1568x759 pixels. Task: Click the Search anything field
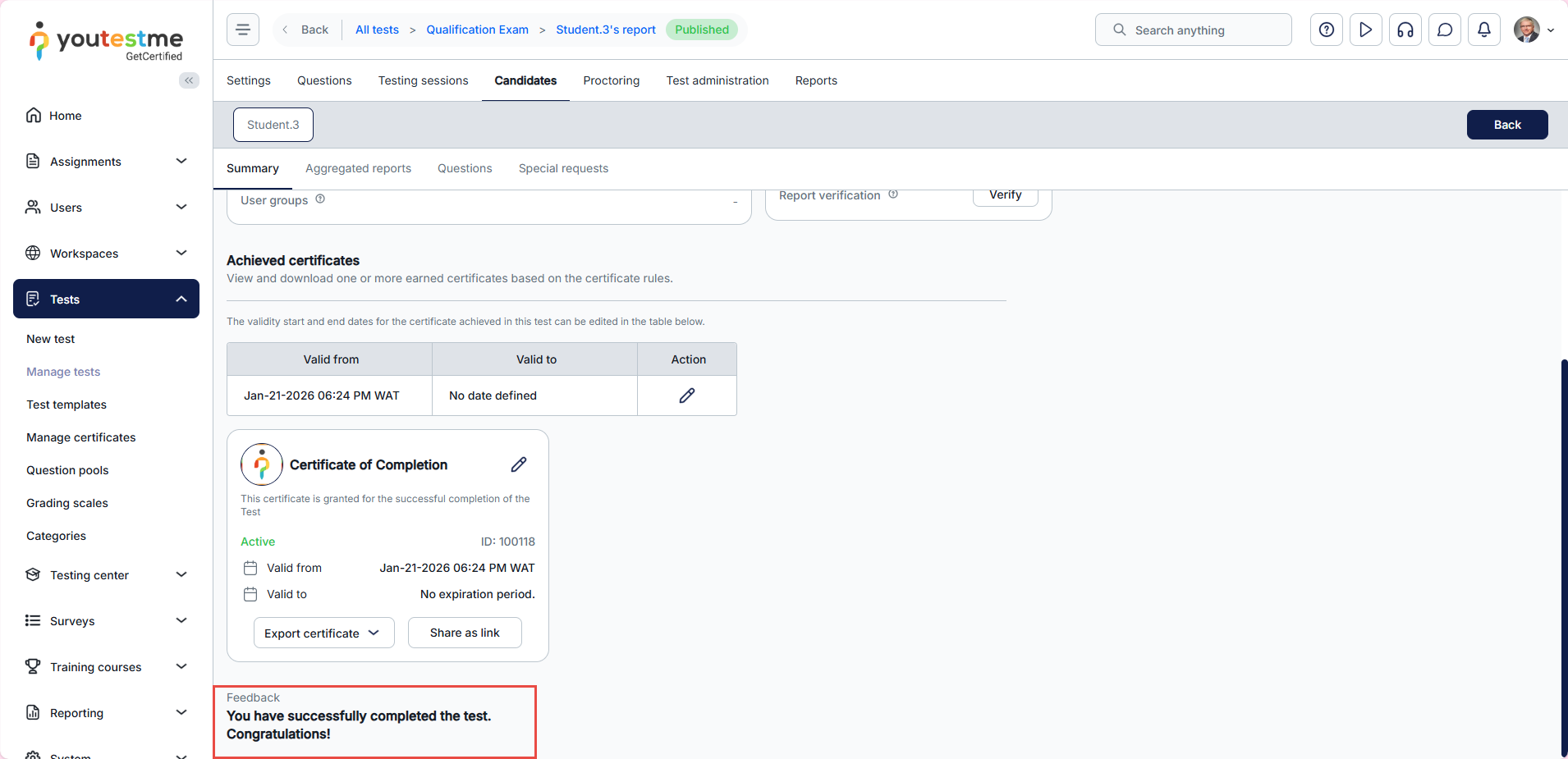pos(1193,30)
